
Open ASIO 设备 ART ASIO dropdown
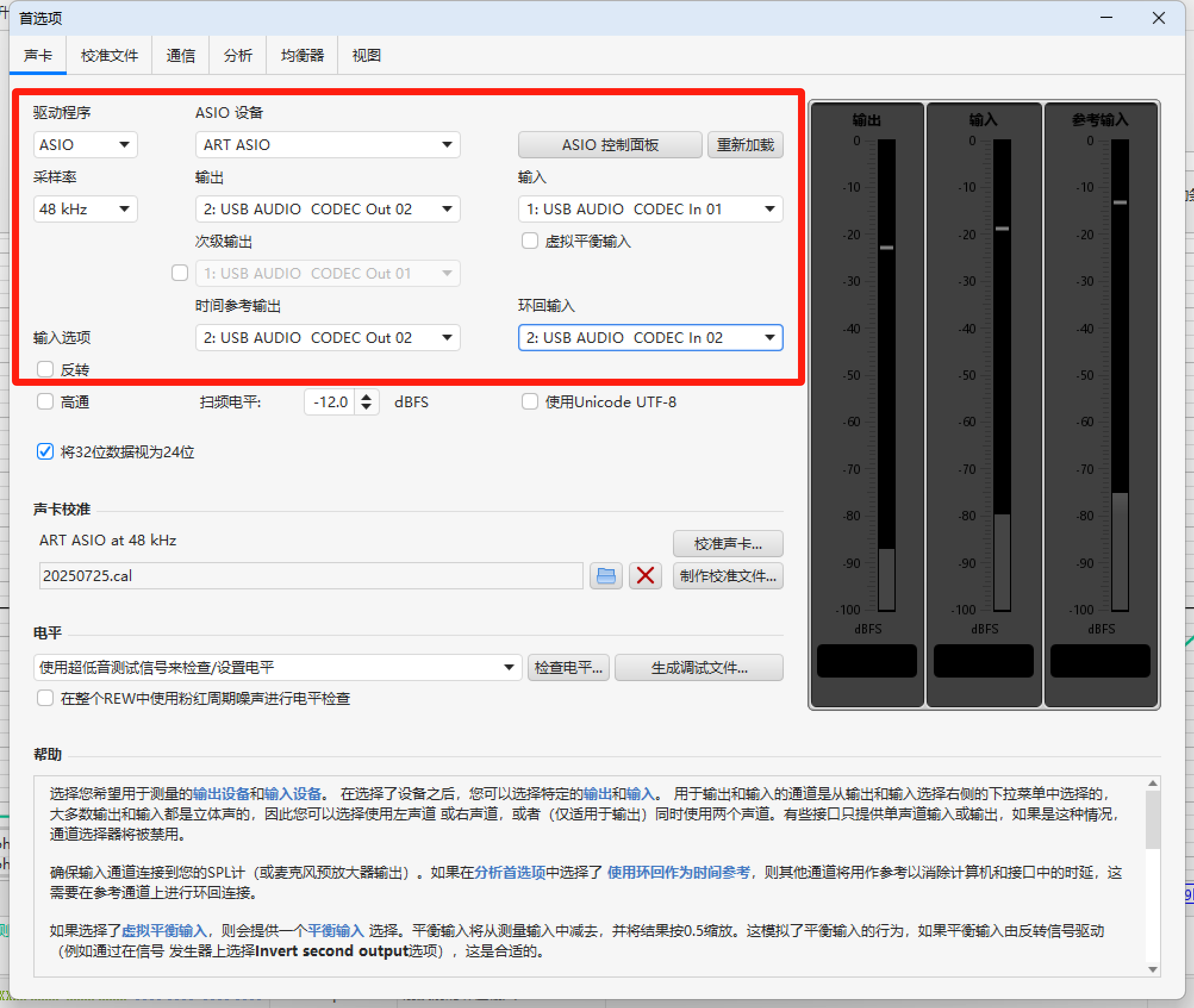tap(328, 145)
